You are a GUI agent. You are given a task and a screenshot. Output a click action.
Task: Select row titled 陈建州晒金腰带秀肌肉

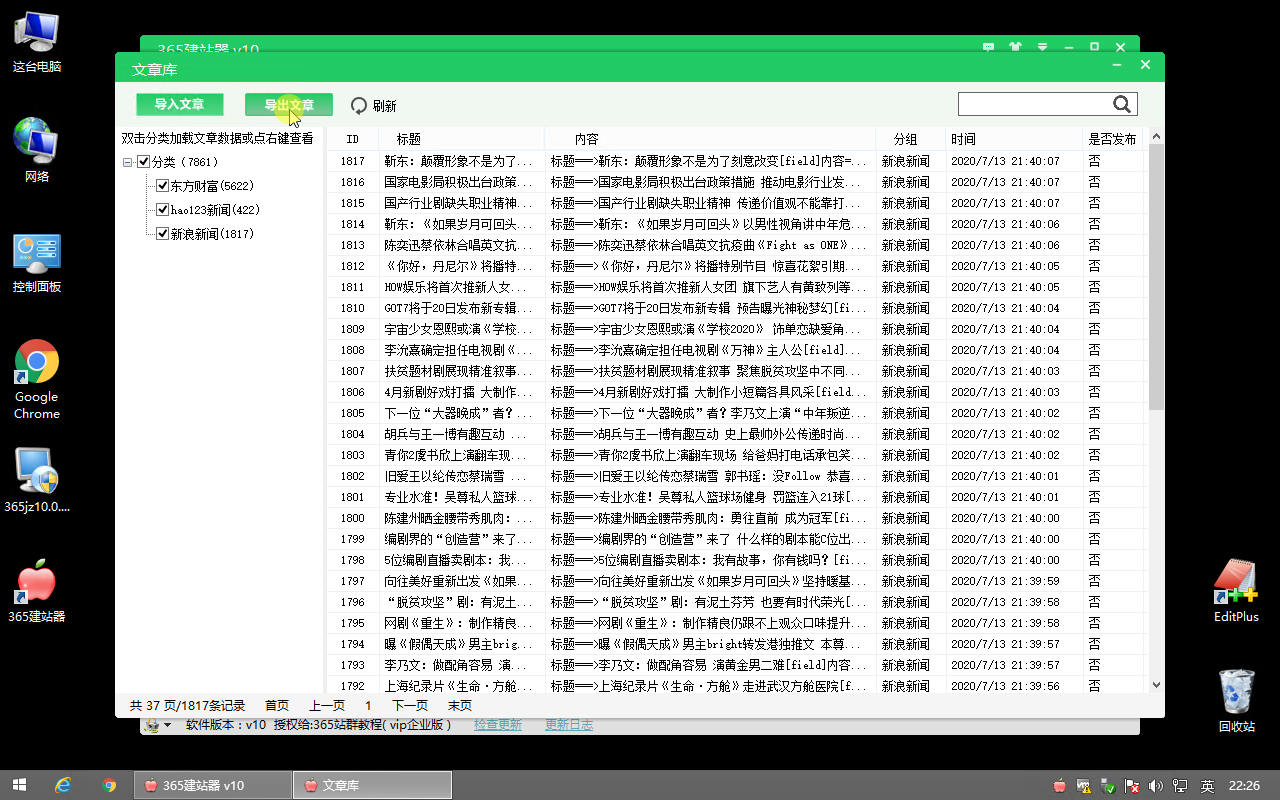click(736, 518)
